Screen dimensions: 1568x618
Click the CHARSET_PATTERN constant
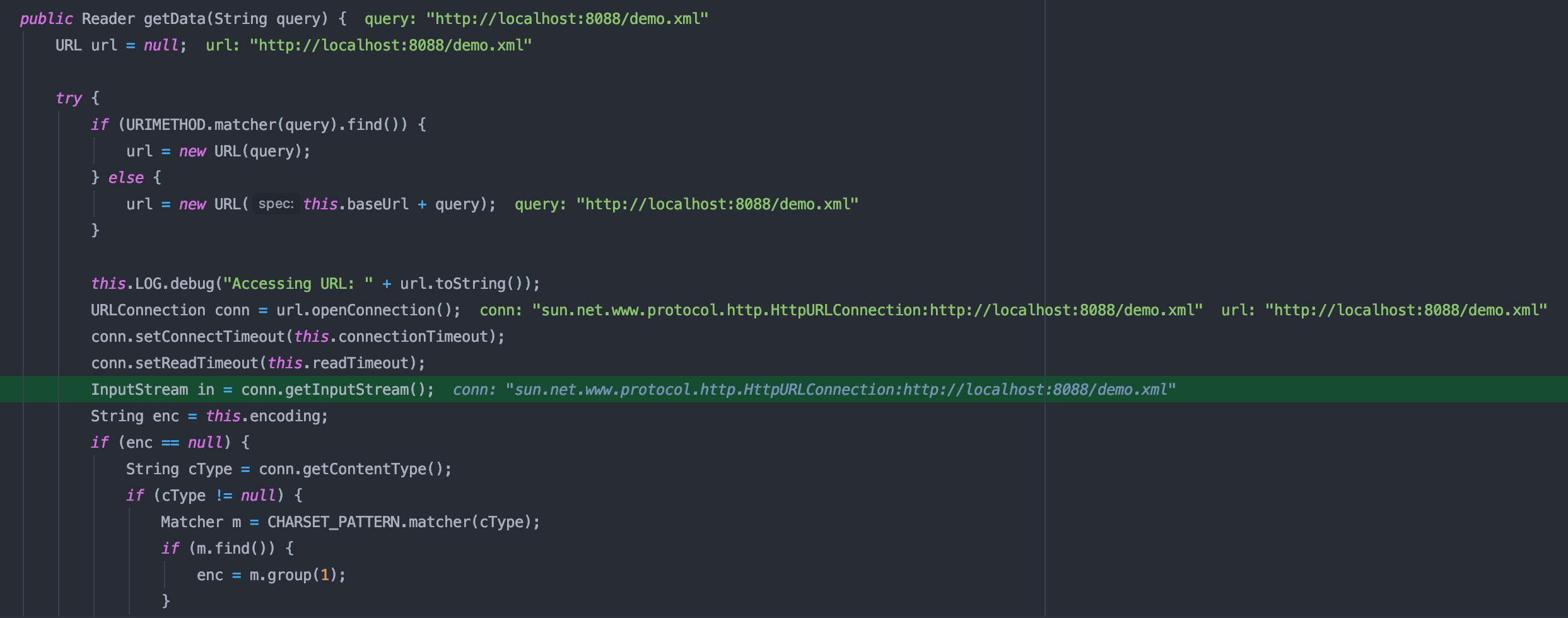333,522
